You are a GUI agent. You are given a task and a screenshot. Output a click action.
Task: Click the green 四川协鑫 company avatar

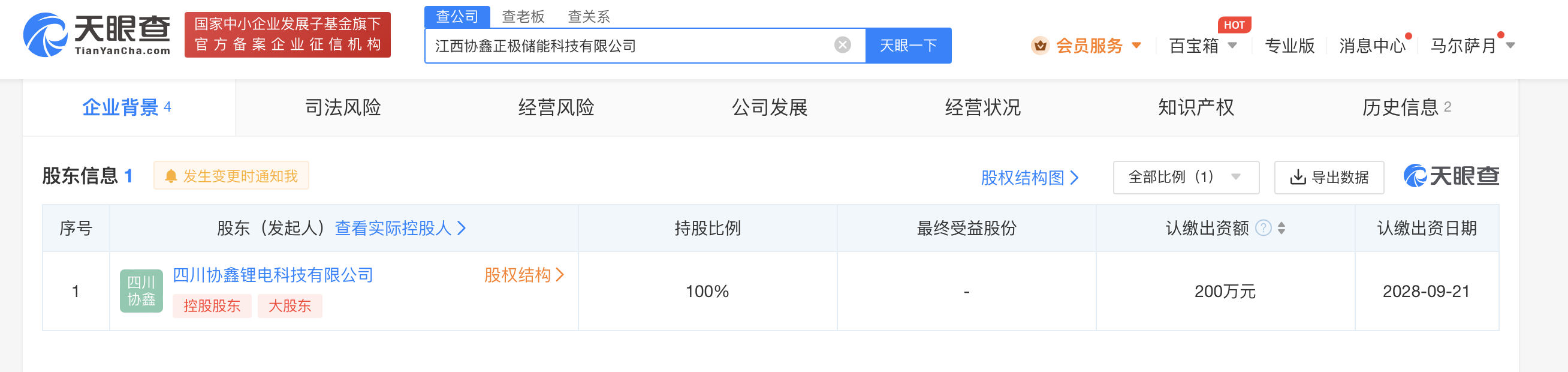point(141,291)
